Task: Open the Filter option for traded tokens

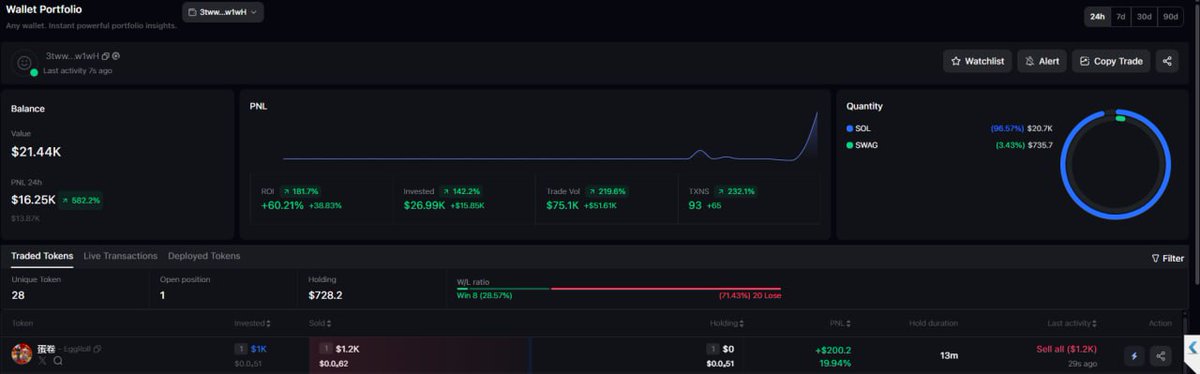Action: pyautogui.click(x=1168, y=258)
